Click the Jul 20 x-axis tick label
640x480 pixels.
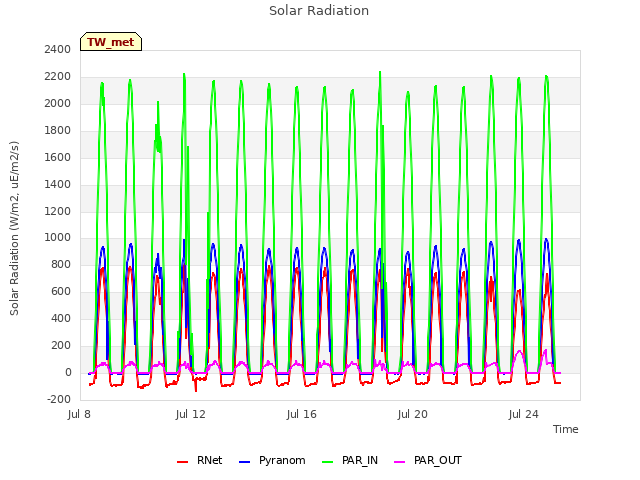pyautogui.click(x=413, y=414)
